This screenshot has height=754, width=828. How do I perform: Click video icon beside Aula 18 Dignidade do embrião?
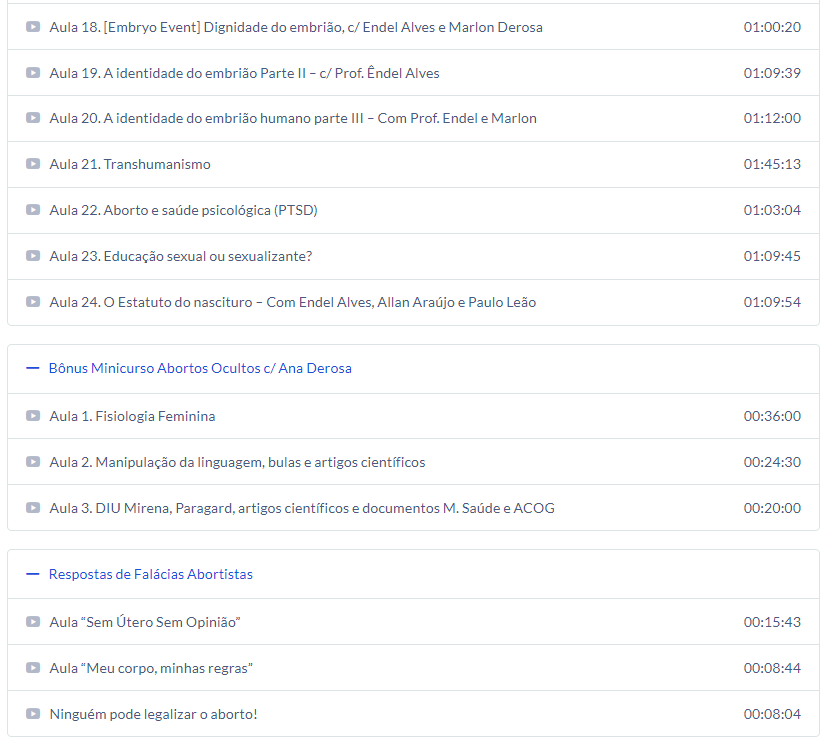pos(33,27)
